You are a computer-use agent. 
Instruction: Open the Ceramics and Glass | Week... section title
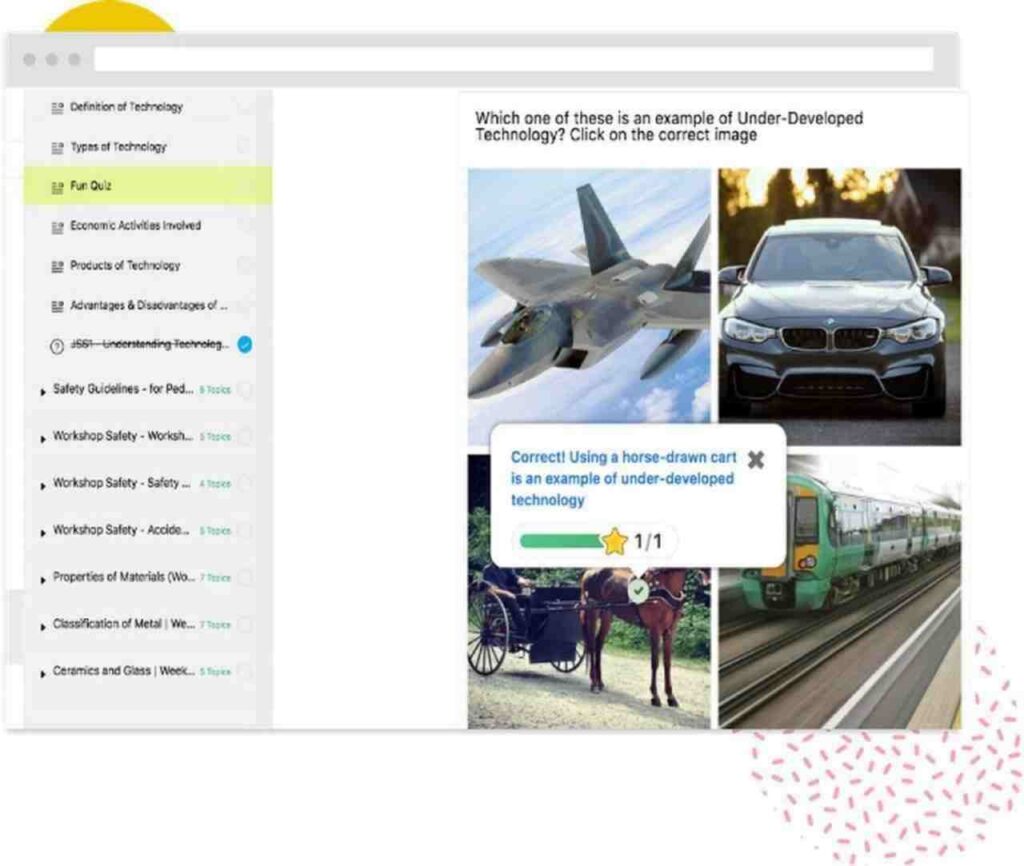(x=123, y=671)
